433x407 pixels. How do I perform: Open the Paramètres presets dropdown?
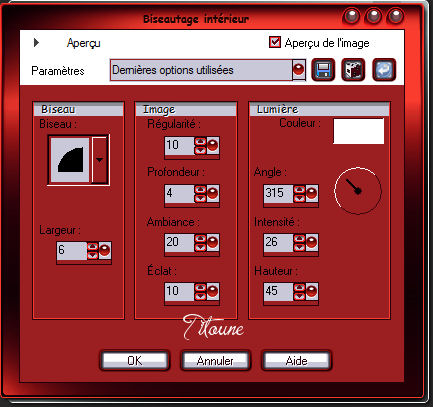(299, 70)
